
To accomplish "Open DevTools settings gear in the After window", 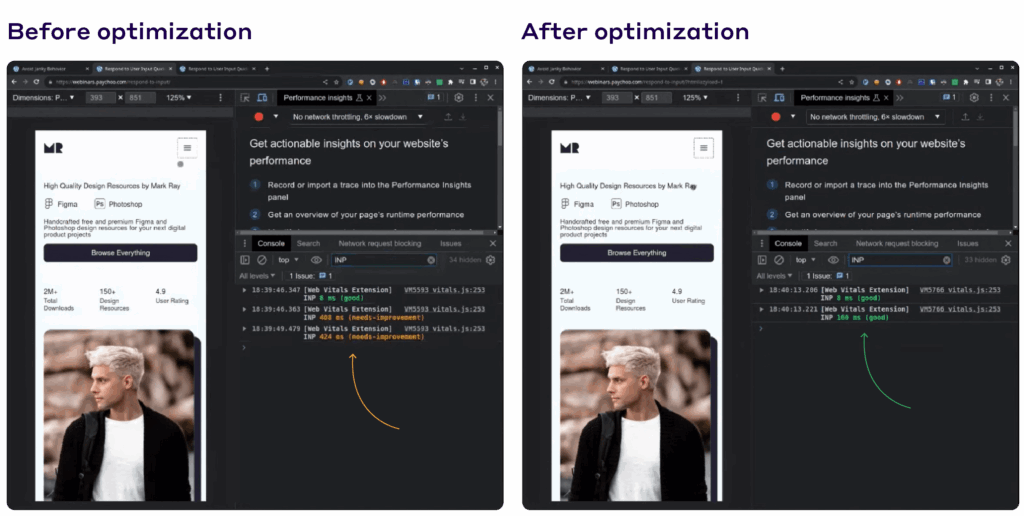I will (974, 97).
